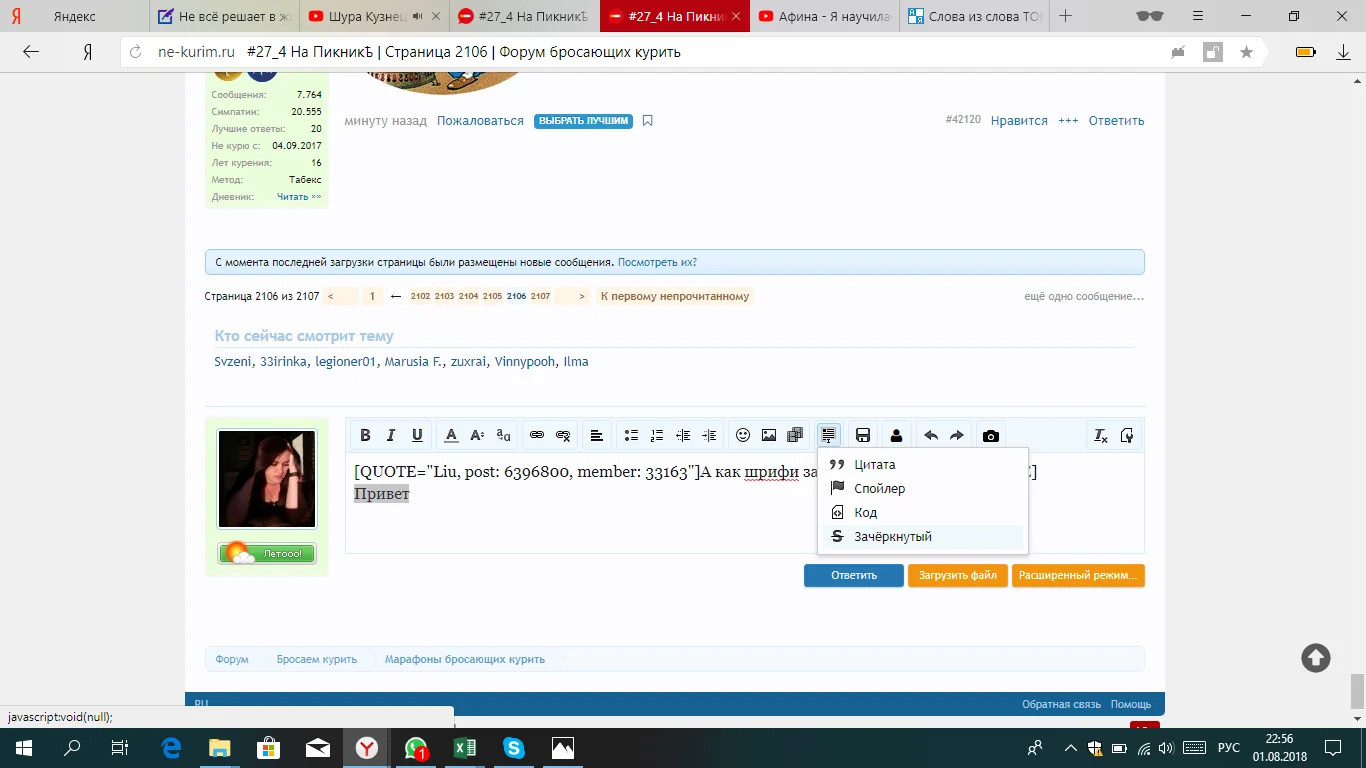Insert an unordered bullet list
Image resolution: width=1366 pixels, height=768 pixels.
coord(631,435)
